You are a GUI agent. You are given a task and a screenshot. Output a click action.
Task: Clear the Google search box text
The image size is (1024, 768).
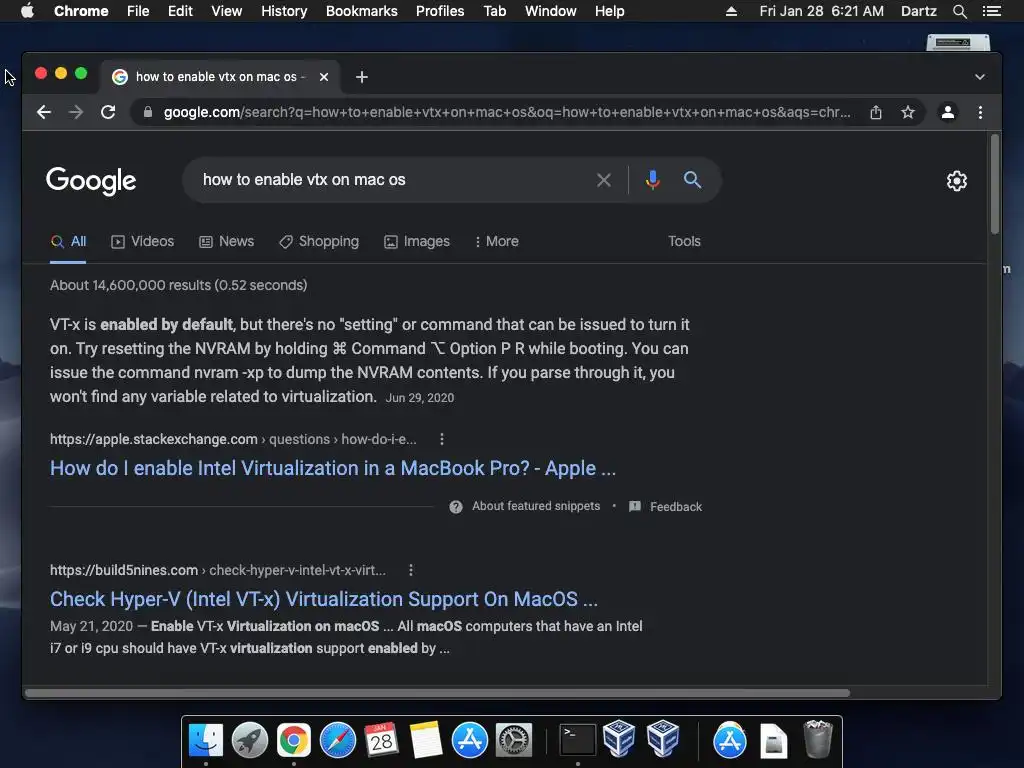coord(604,180)
